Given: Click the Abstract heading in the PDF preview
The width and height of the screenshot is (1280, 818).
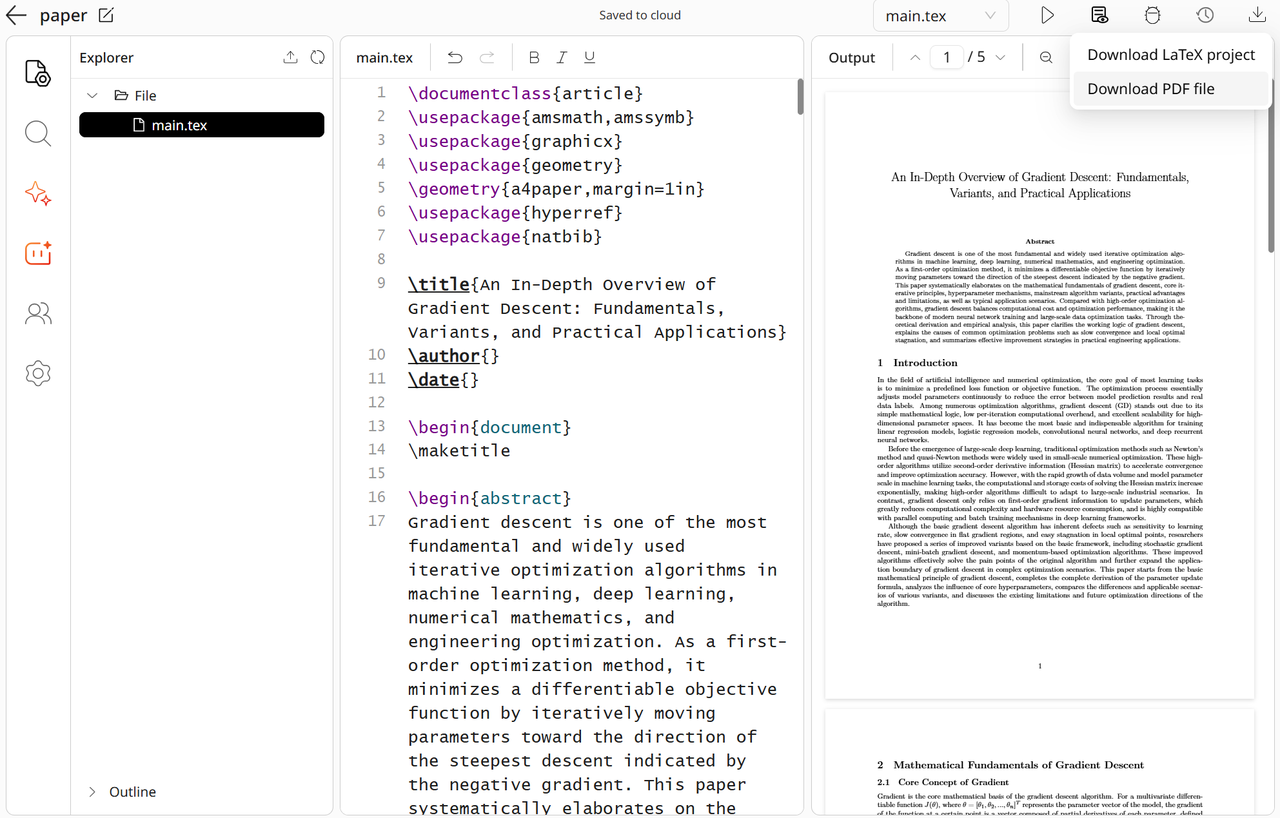Looking at the screenshot, I should [1040, 241].
